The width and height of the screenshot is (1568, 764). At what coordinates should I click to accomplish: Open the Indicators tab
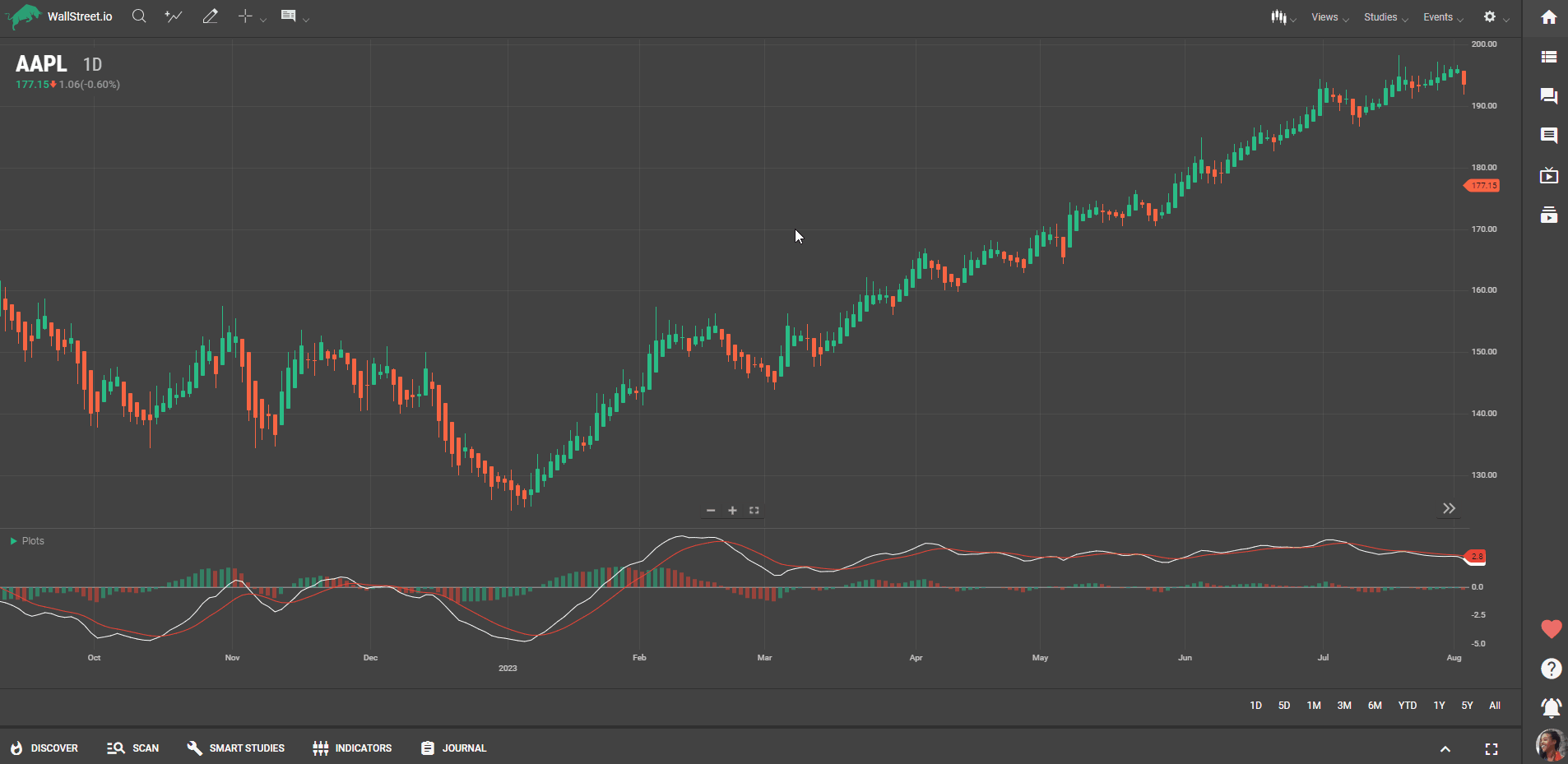coord(352,748)
